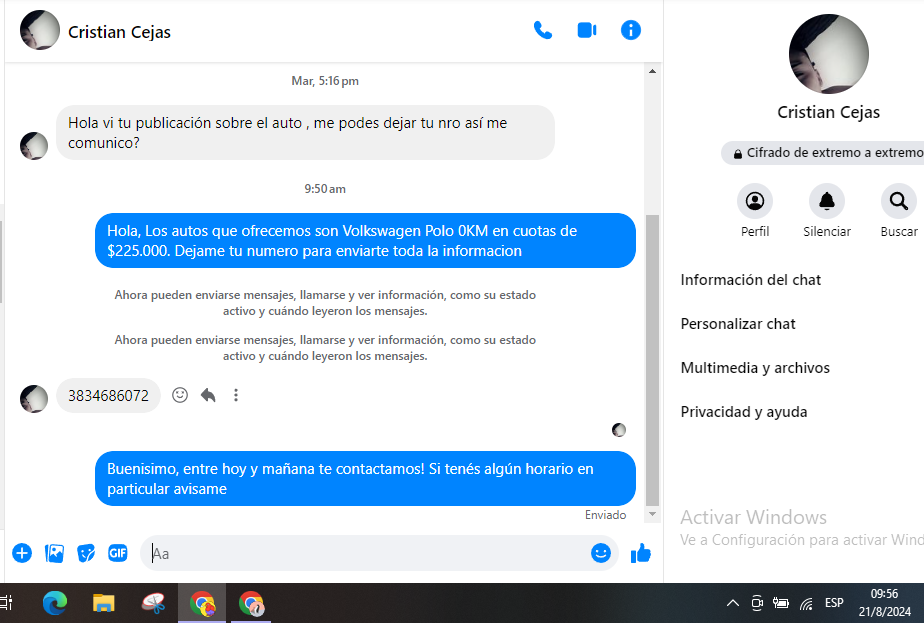Image resolution: width=924 pixels, height=623 pixels.
Task: Search the conversation with Buscar icon
Action: click(899, 202)
